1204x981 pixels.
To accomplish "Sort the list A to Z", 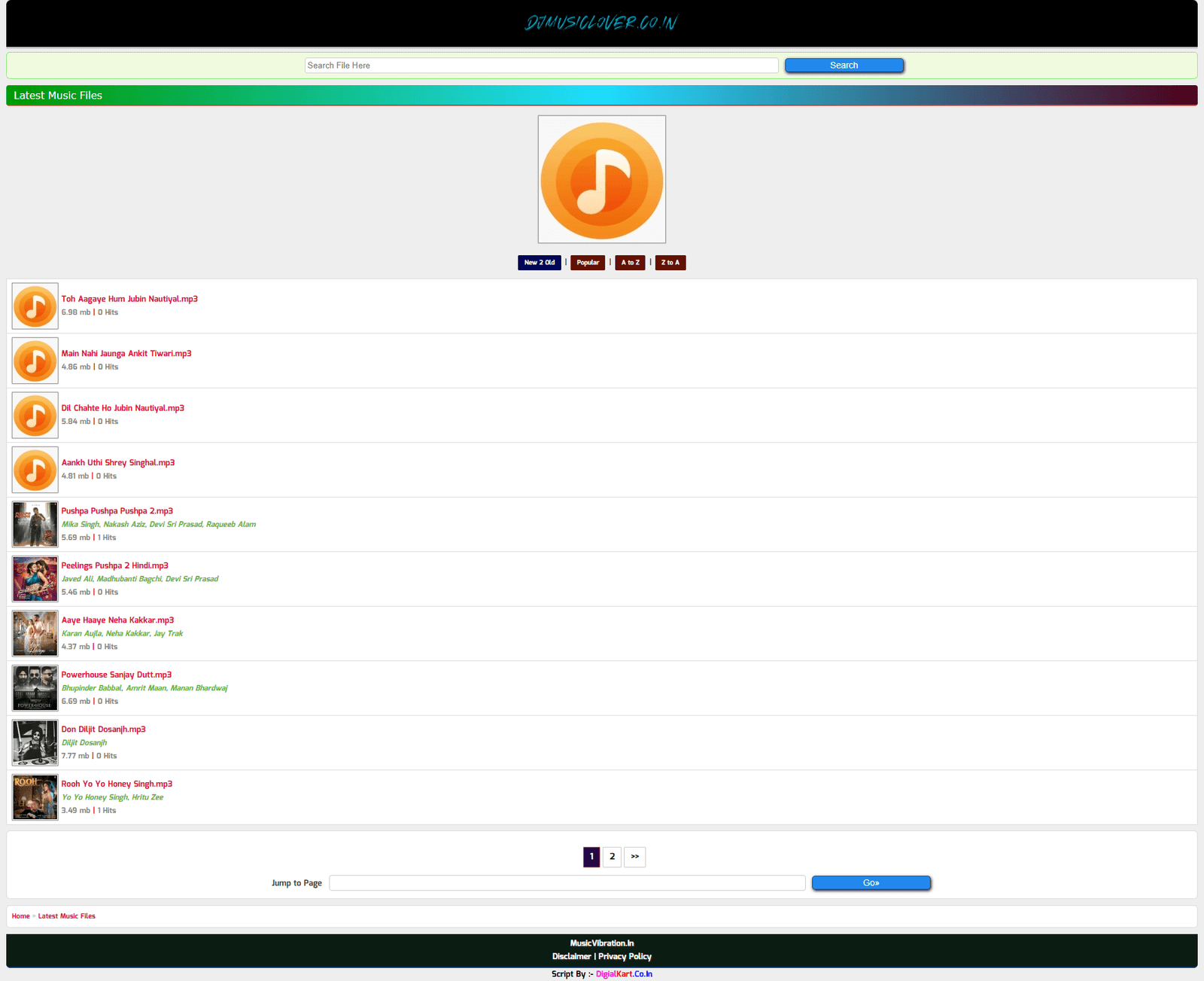I will (630, 263).
